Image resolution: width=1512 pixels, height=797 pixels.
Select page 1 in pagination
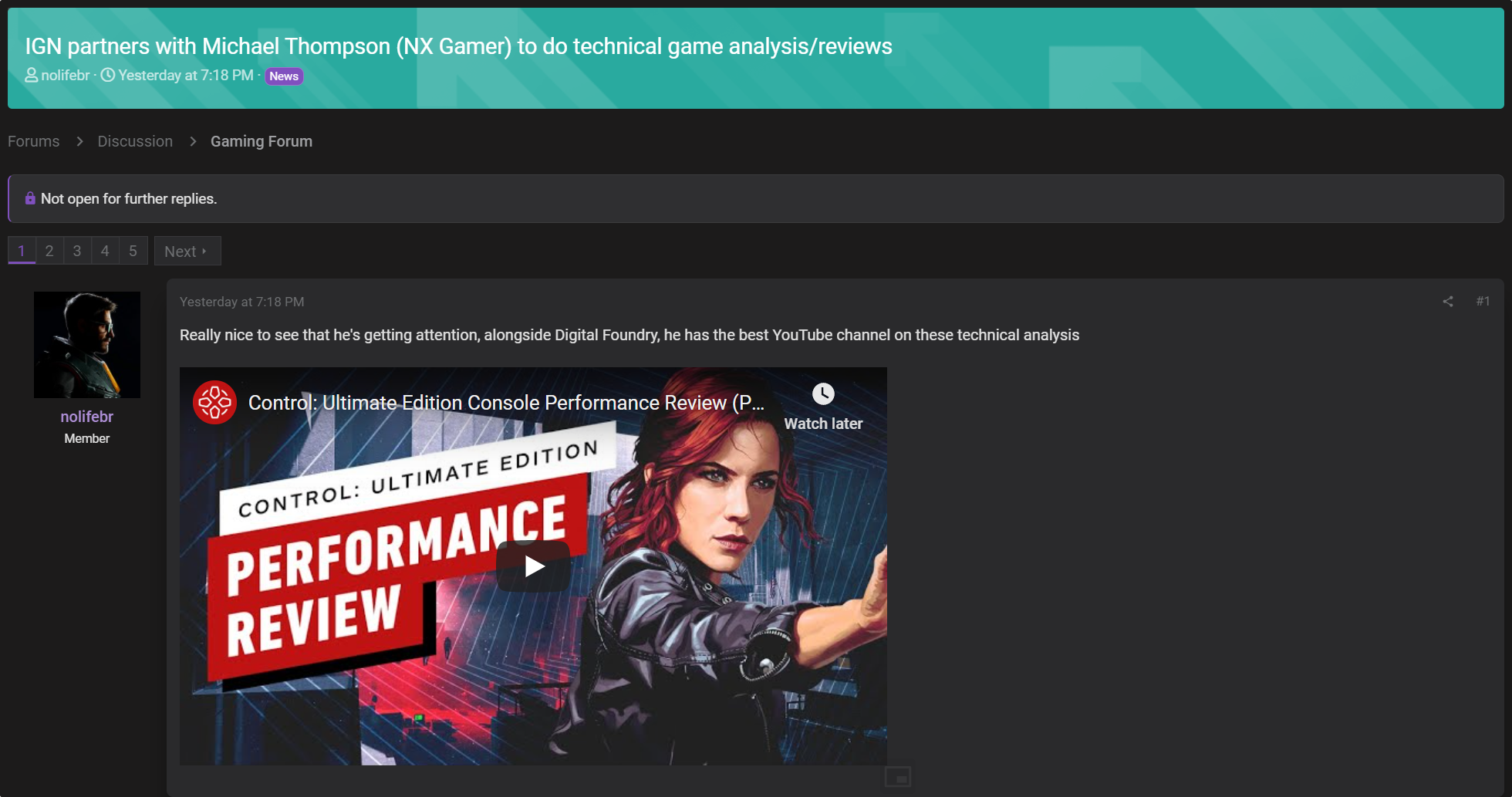tap(22, 251)
